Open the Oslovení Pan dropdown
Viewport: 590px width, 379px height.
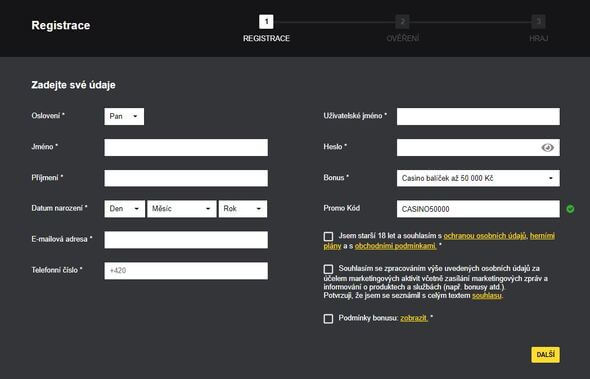pyautogui.click(x=124, y=116)
